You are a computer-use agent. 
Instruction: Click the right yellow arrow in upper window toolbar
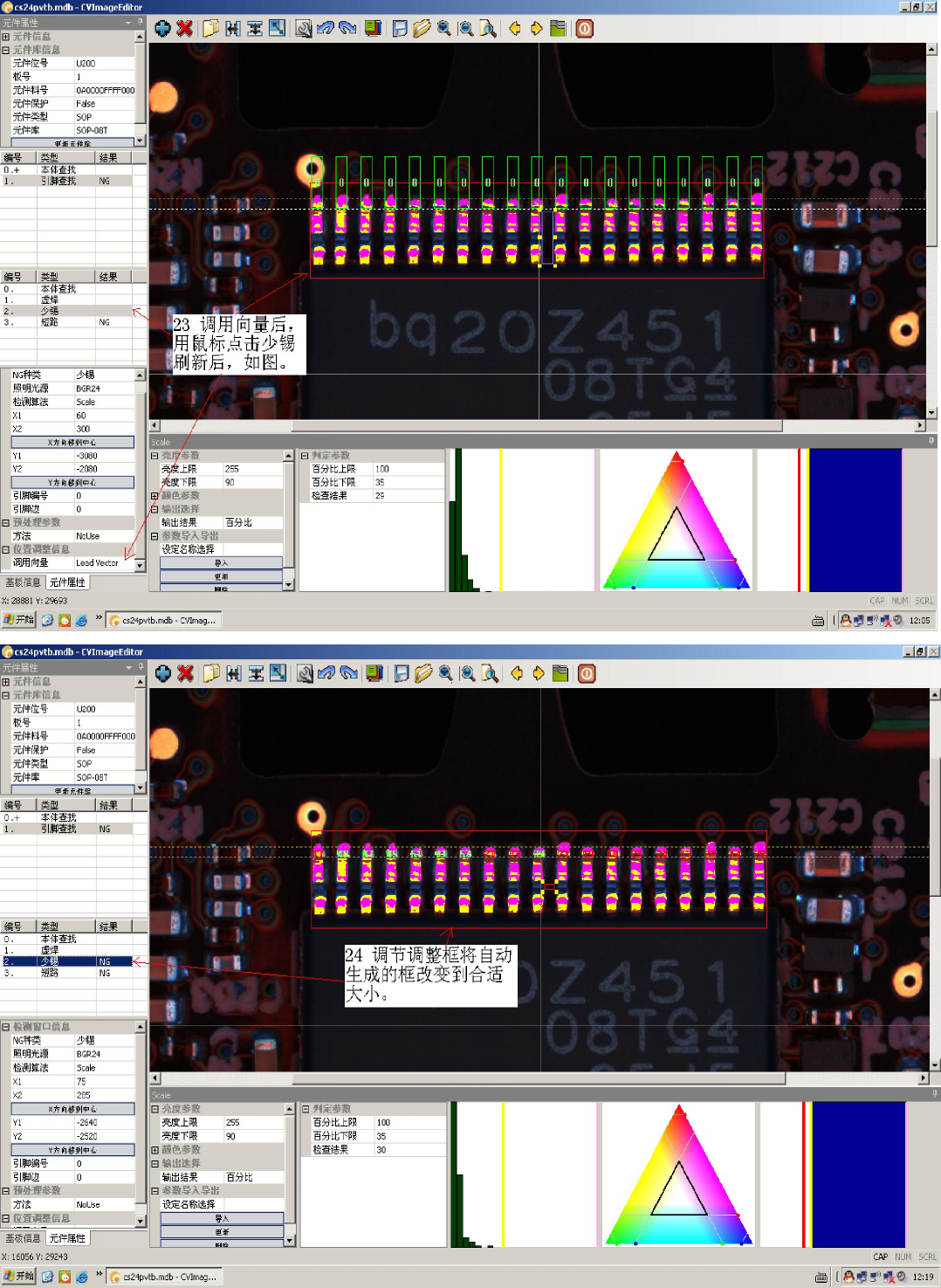tap(536, 29)
